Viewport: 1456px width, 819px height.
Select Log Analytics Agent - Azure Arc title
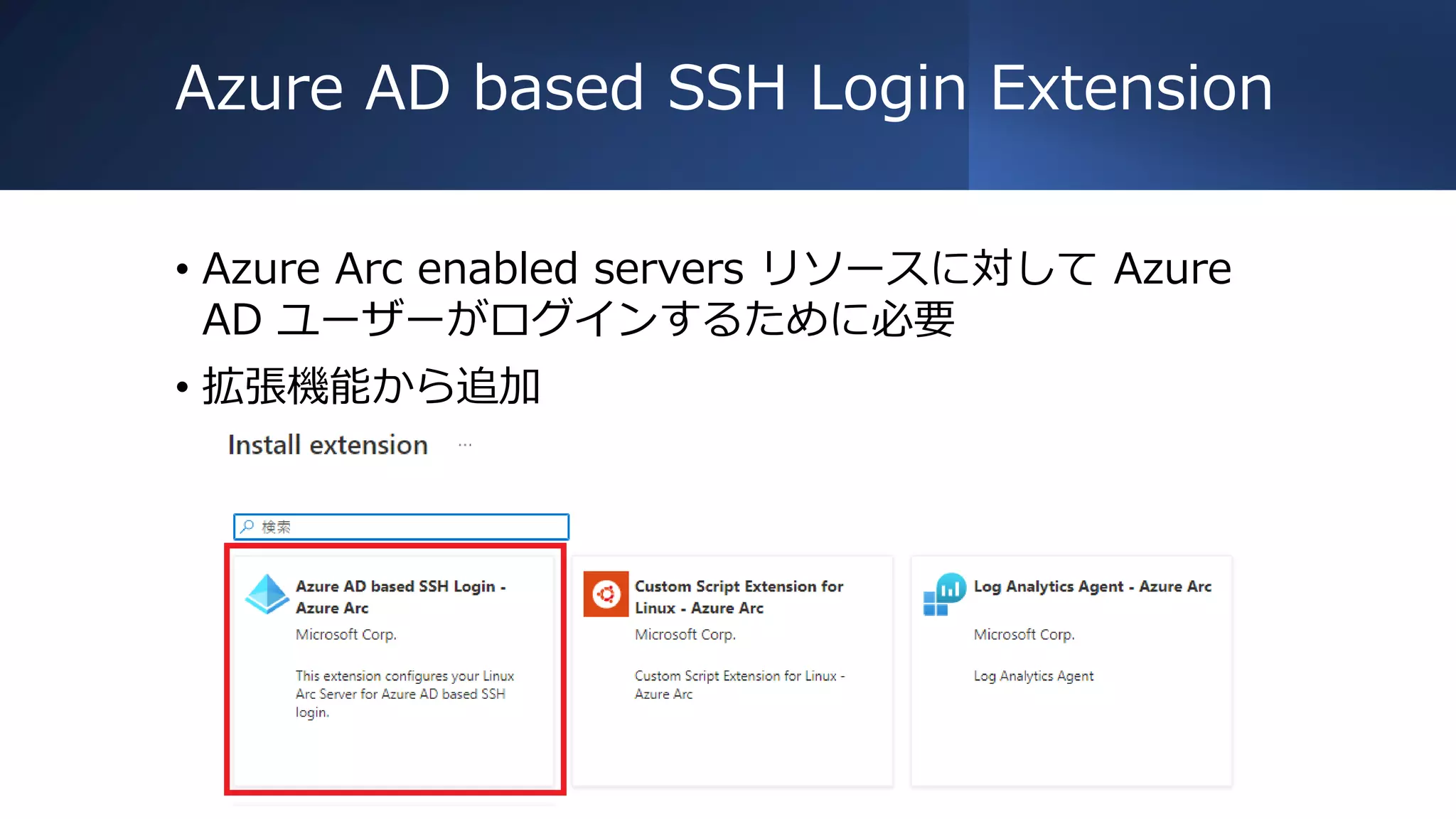click(x=1093, y=587)
